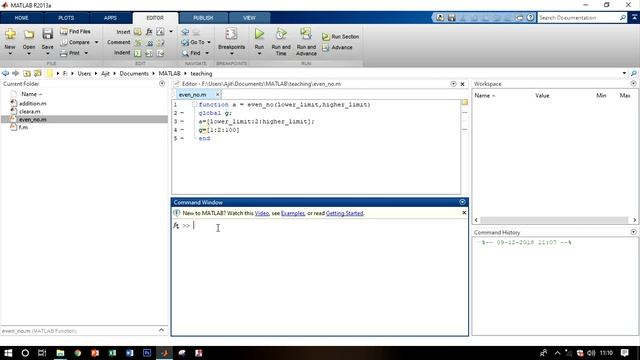Close the New to MATLAB banner
Image resolution: width=640 pixels, height=360 pixels.
pyautogui.click(x=464, y=213)
